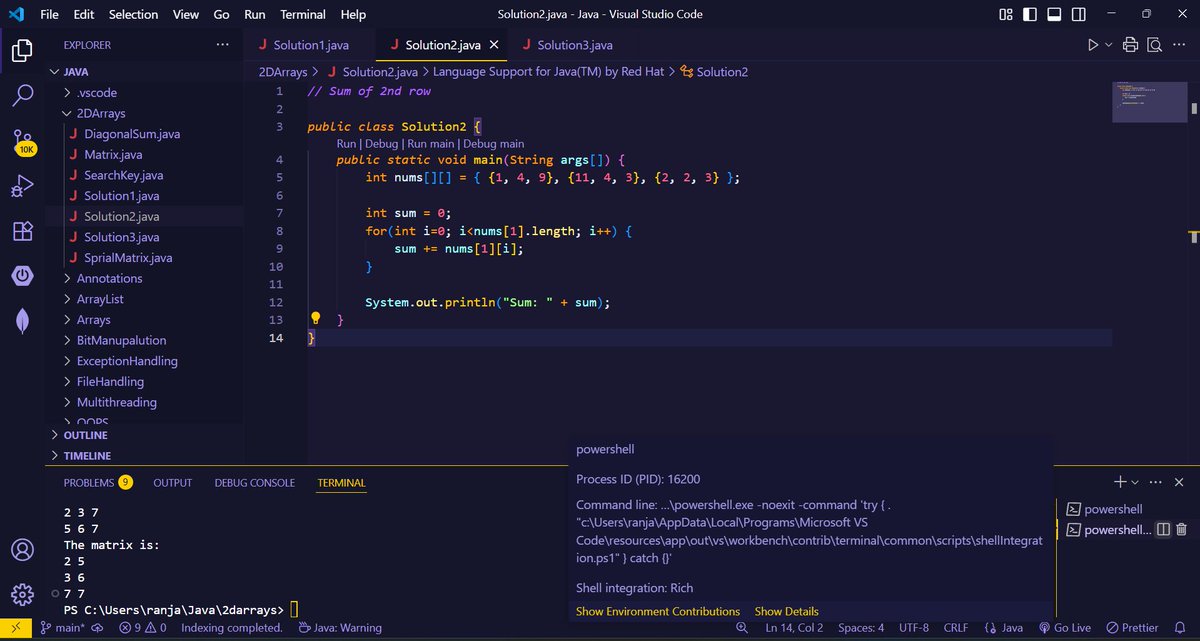Open DiagonalSum.java in explorer

132,134
